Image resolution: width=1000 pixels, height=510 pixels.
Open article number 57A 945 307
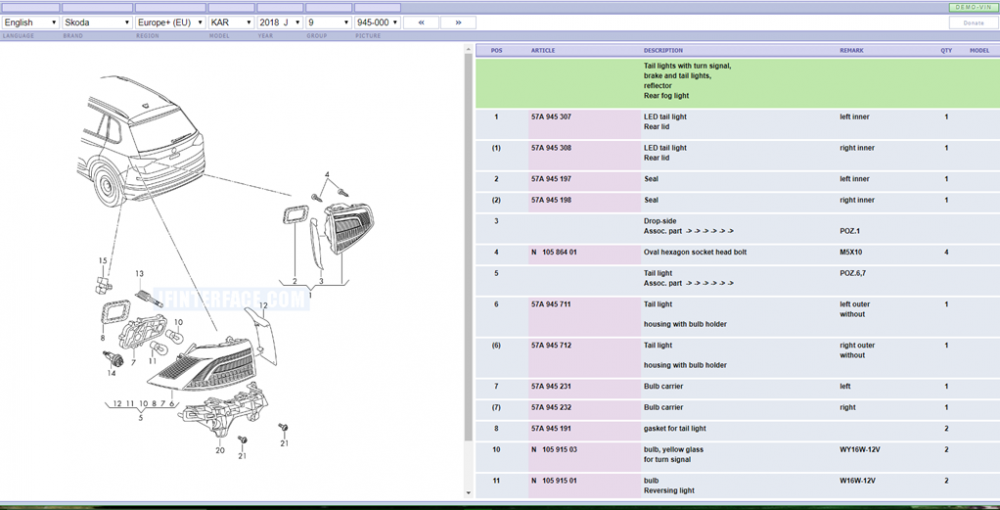[551, 117]
